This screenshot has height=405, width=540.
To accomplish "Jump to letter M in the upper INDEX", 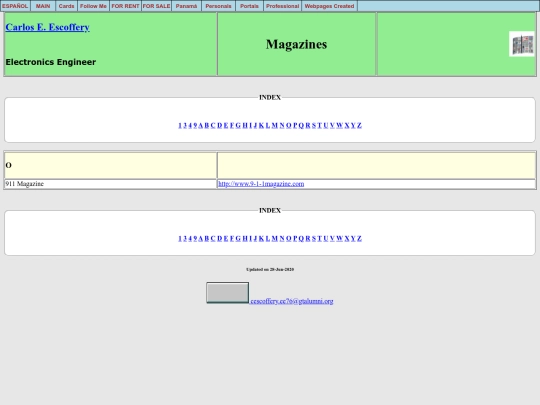I will pos(274,125).
